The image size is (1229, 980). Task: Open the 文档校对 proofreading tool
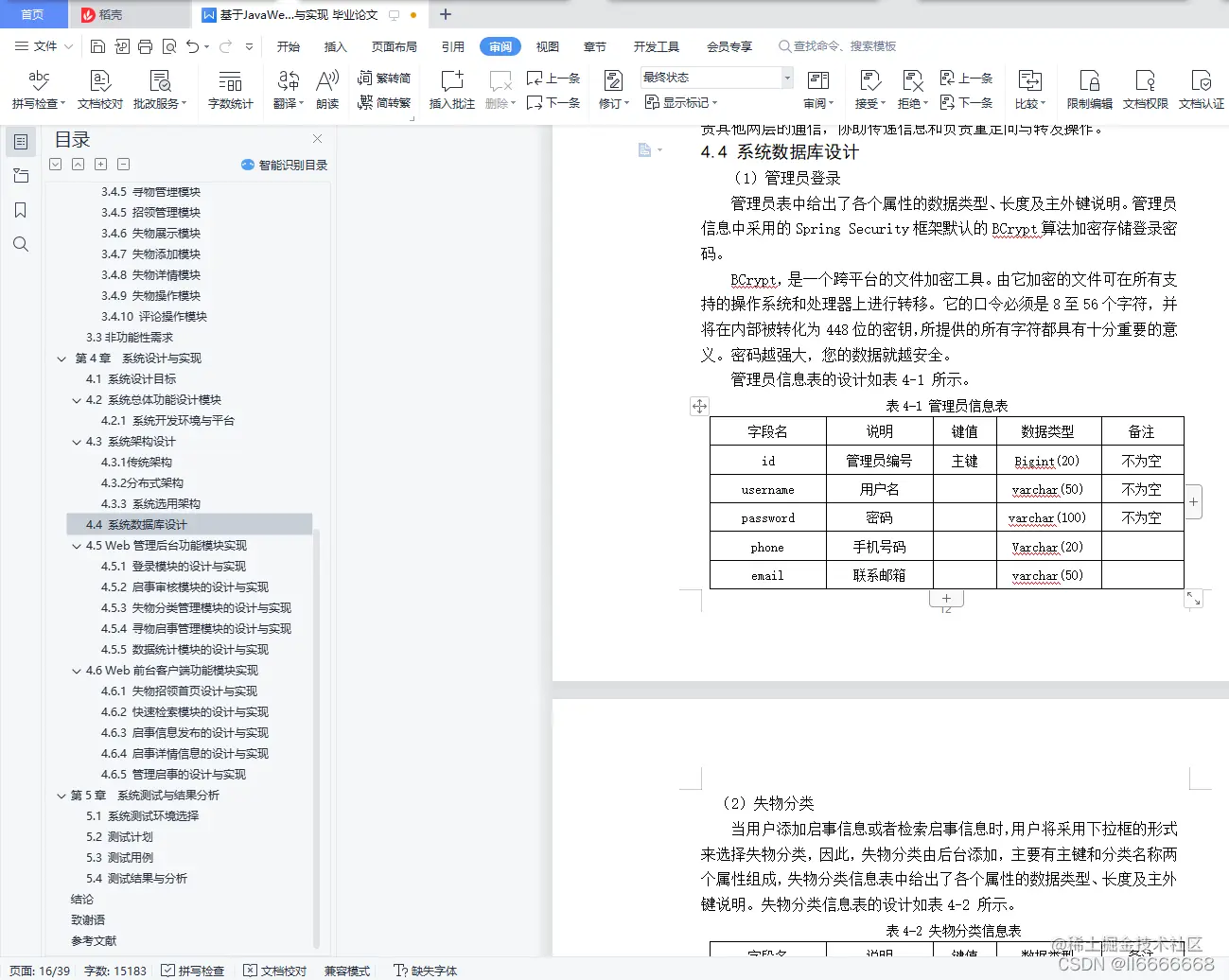pos(98,90)
